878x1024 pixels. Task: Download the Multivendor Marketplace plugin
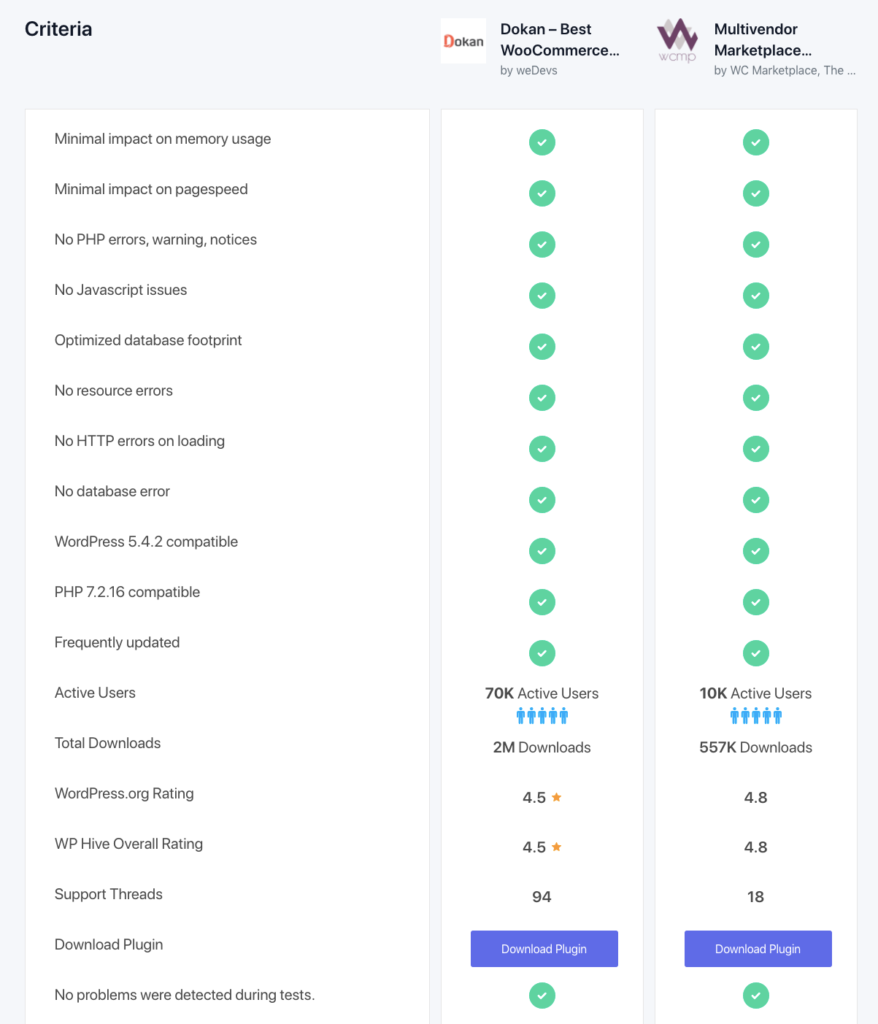point(758,948)
